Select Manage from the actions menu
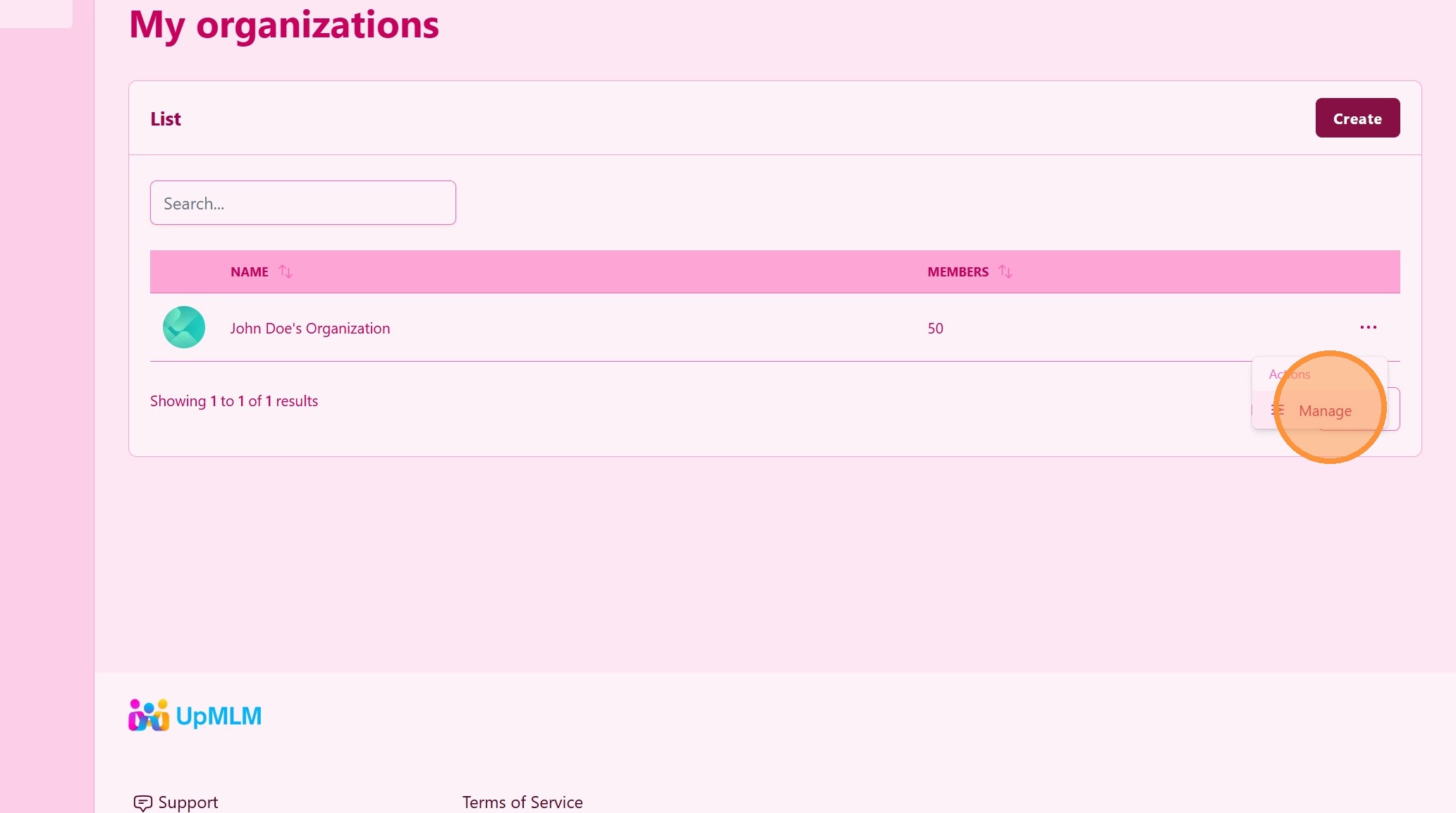Screen dimensions: 1456x813 click(1325, 411)
